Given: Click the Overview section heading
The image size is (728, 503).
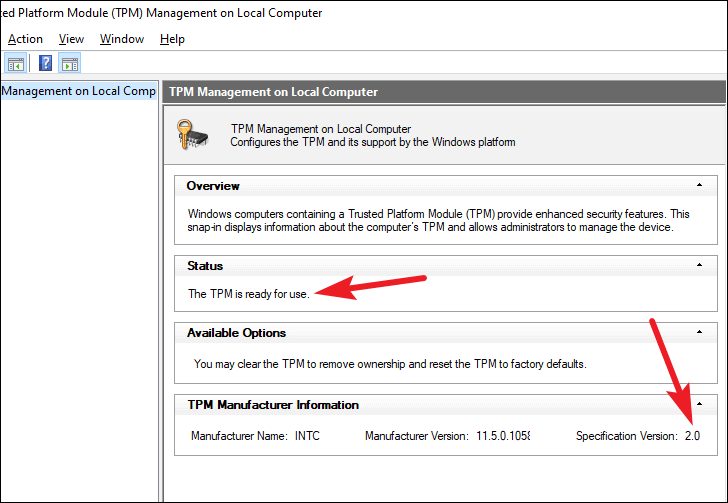Looking at the screenshot, I should pos(213,186).
